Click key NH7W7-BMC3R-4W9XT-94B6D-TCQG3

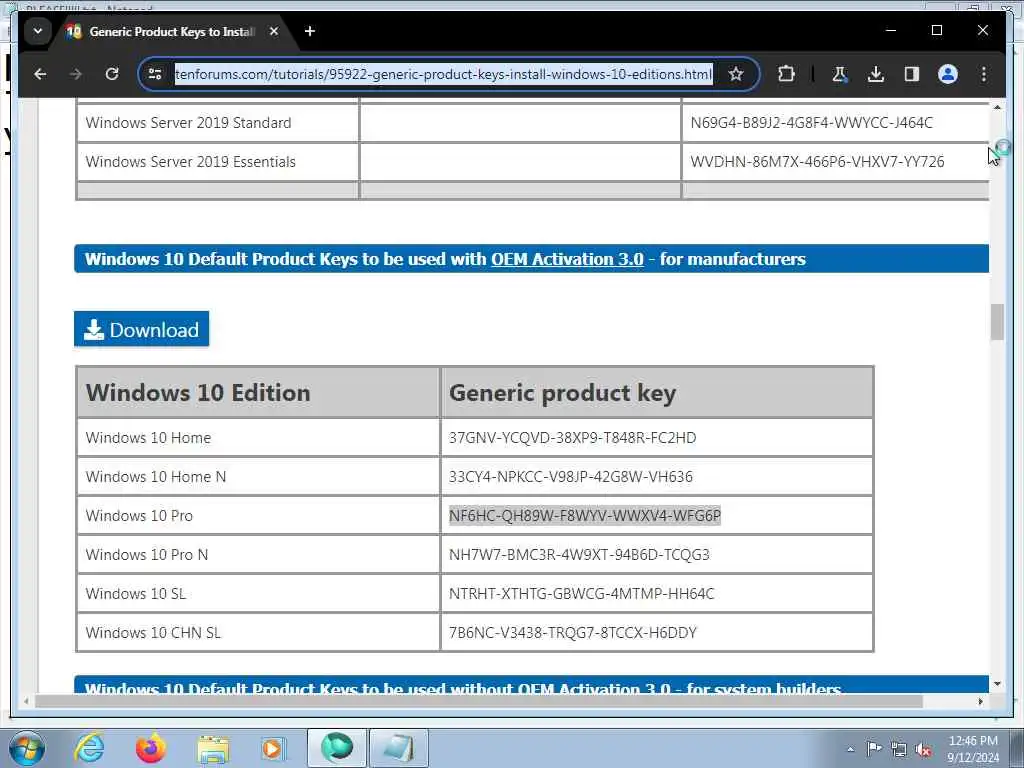(579, 555)
